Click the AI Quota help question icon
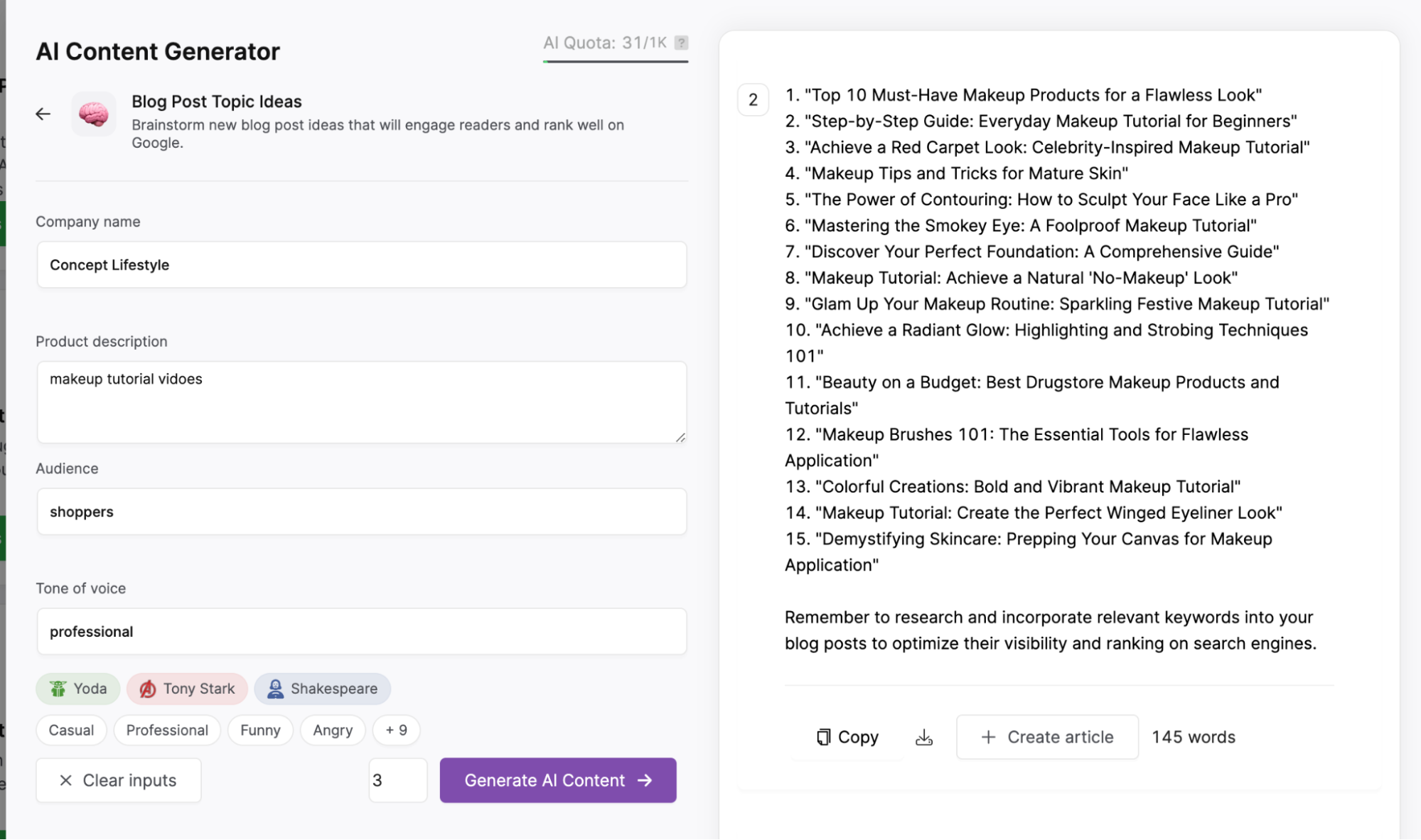The height and width of the screenshot is (840, 1421). pyautogui.click(x=681, y=43)
